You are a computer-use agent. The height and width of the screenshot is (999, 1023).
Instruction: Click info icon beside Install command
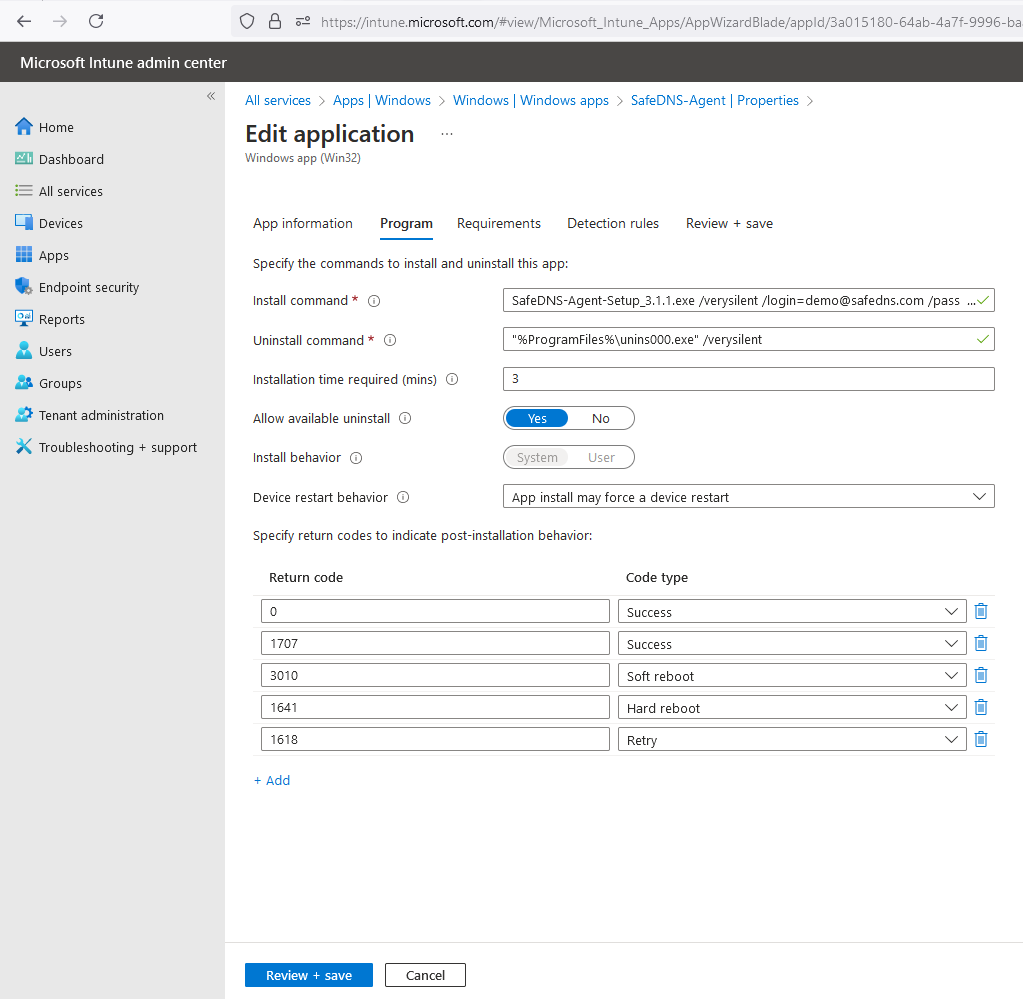click(374, 301)
